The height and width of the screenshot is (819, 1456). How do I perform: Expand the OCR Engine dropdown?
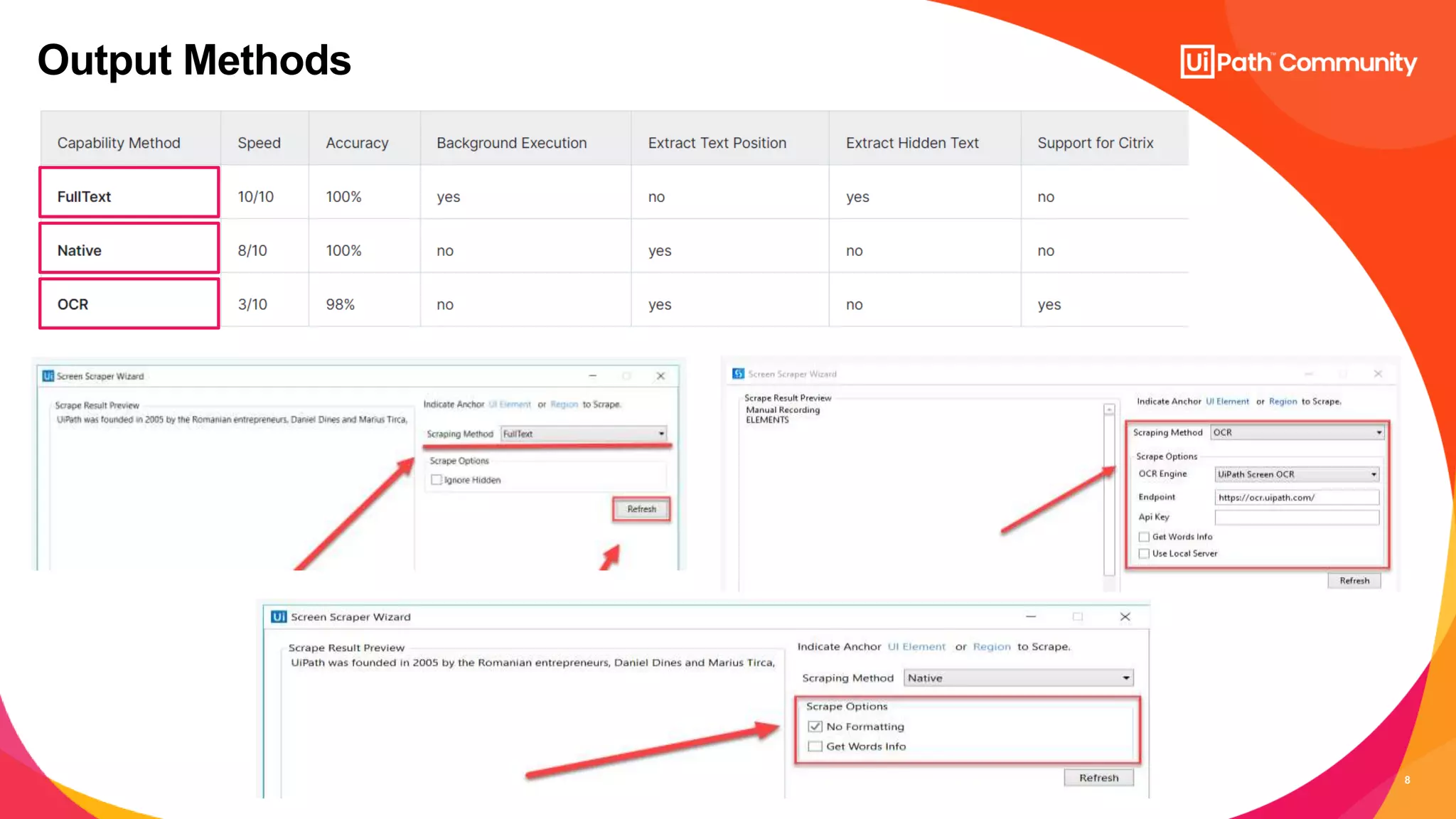(x=1297, y=474)
